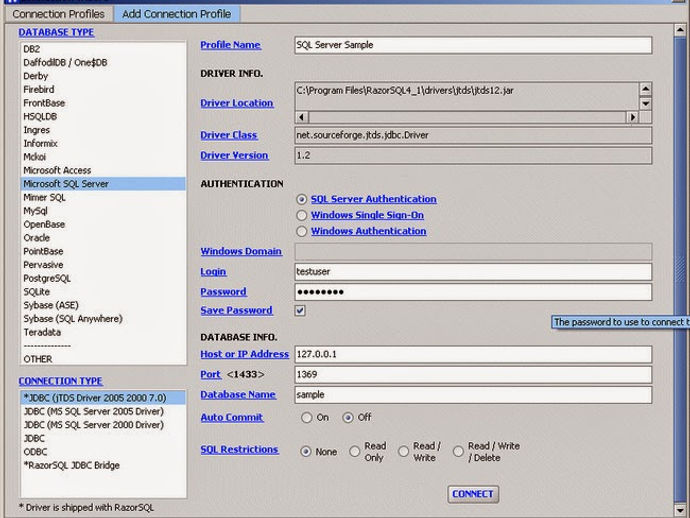
Task: Choose ODBC connection type
Action: (x=103, y=452)
